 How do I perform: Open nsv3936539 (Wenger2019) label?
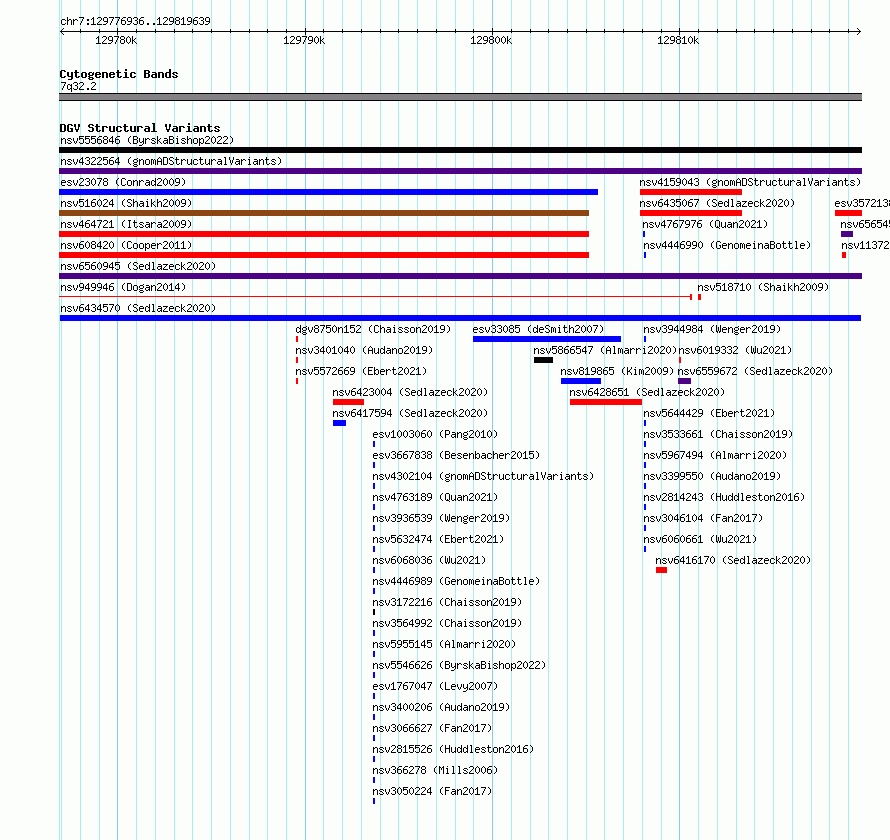[441, 518]
